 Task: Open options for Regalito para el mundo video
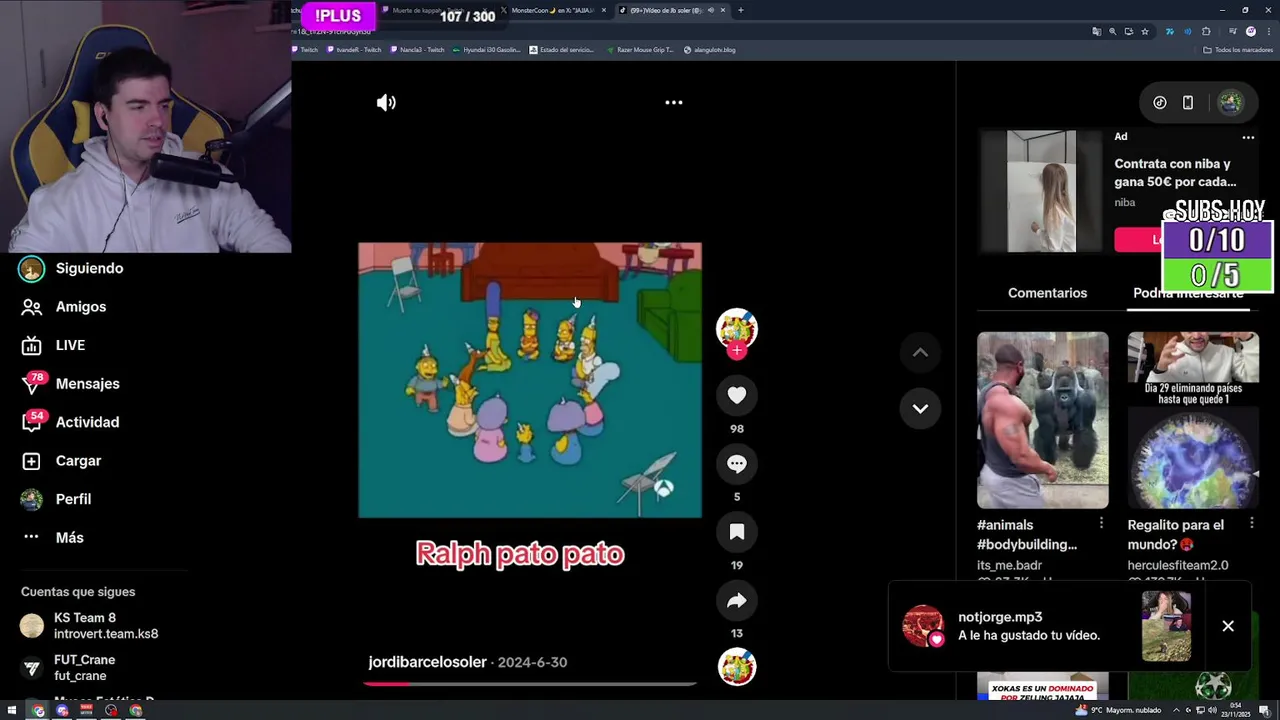pyautogui.click(x=1252, y=524)
